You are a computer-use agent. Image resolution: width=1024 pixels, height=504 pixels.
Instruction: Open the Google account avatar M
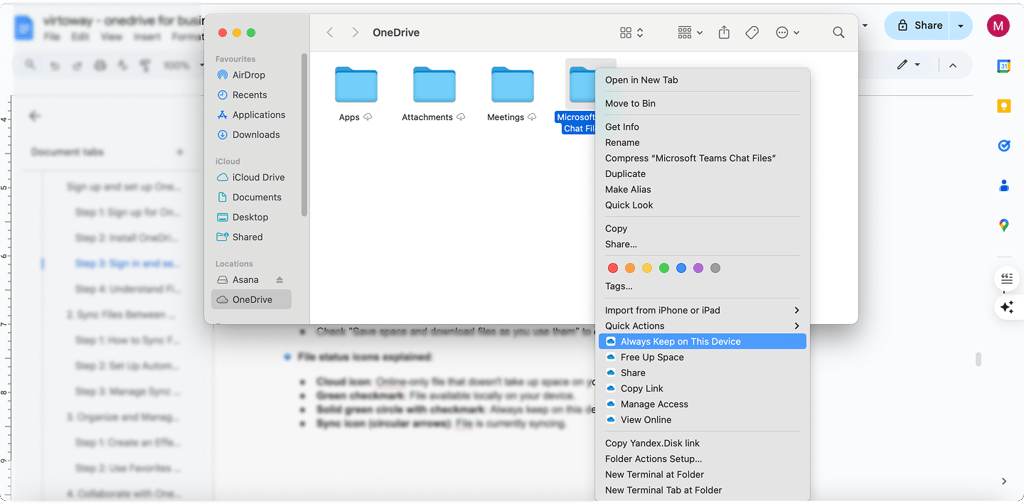pyautogui.click(x=999, y=26)
